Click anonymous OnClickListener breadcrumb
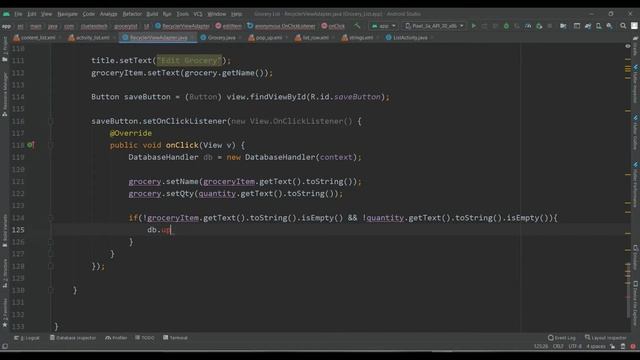This screenshot has width=640, height=360. pos(281,26)
